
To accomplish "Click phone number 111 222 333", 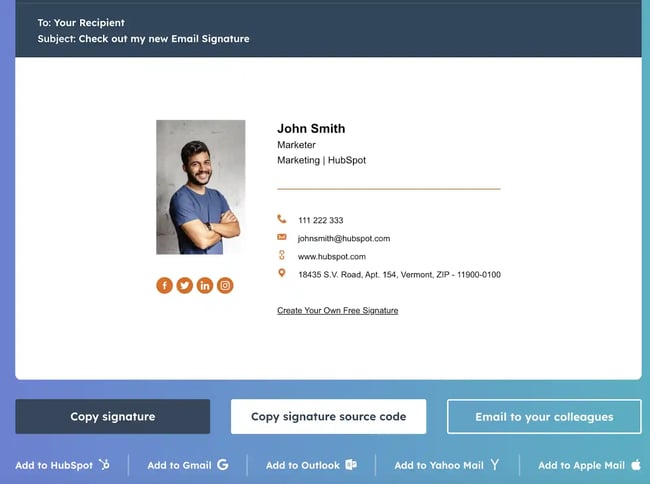I will point(321,220).
